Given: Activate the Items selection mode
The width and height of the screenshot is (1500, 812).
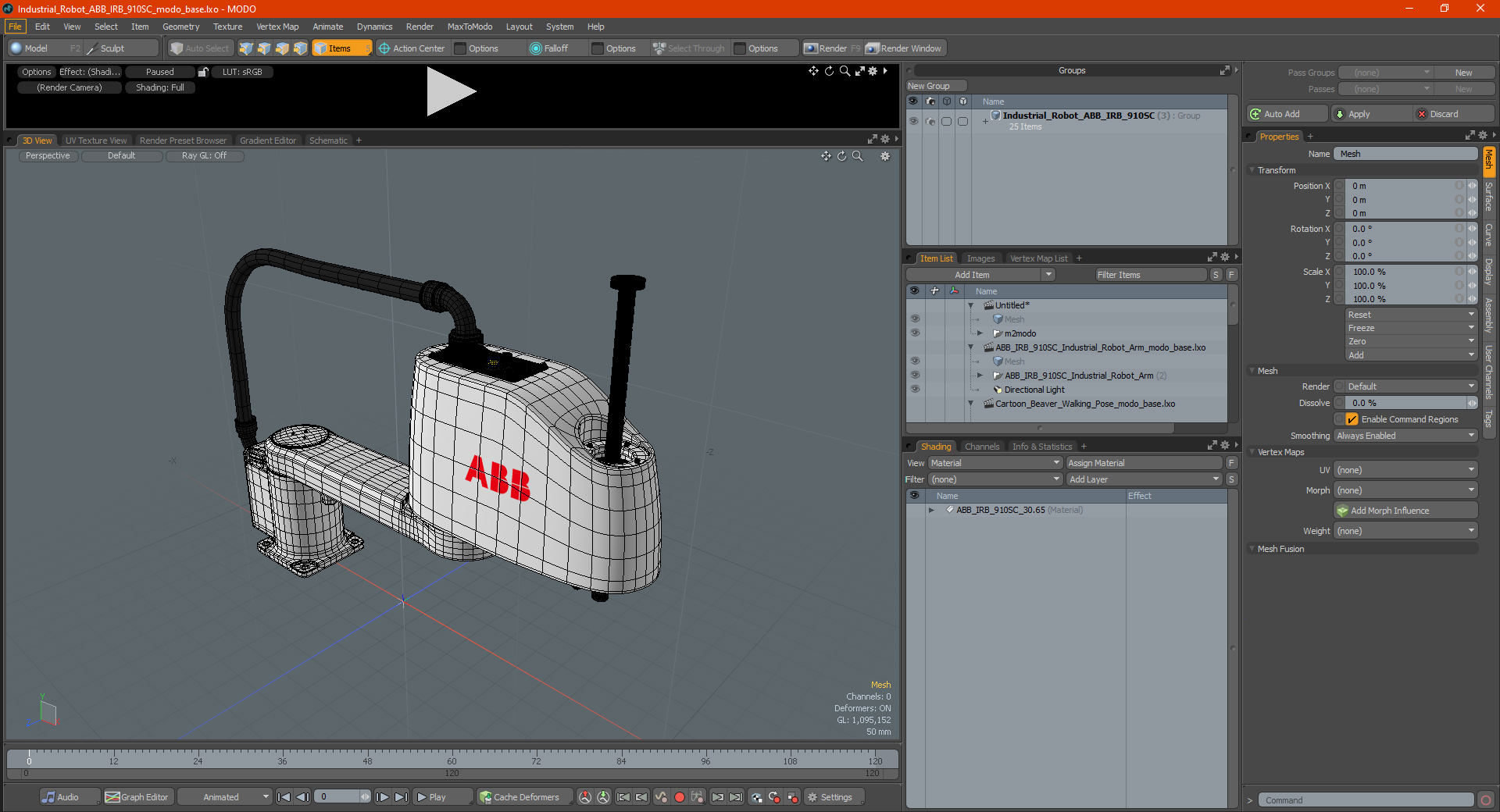Looking at the screenshot, I should (341, 48).
